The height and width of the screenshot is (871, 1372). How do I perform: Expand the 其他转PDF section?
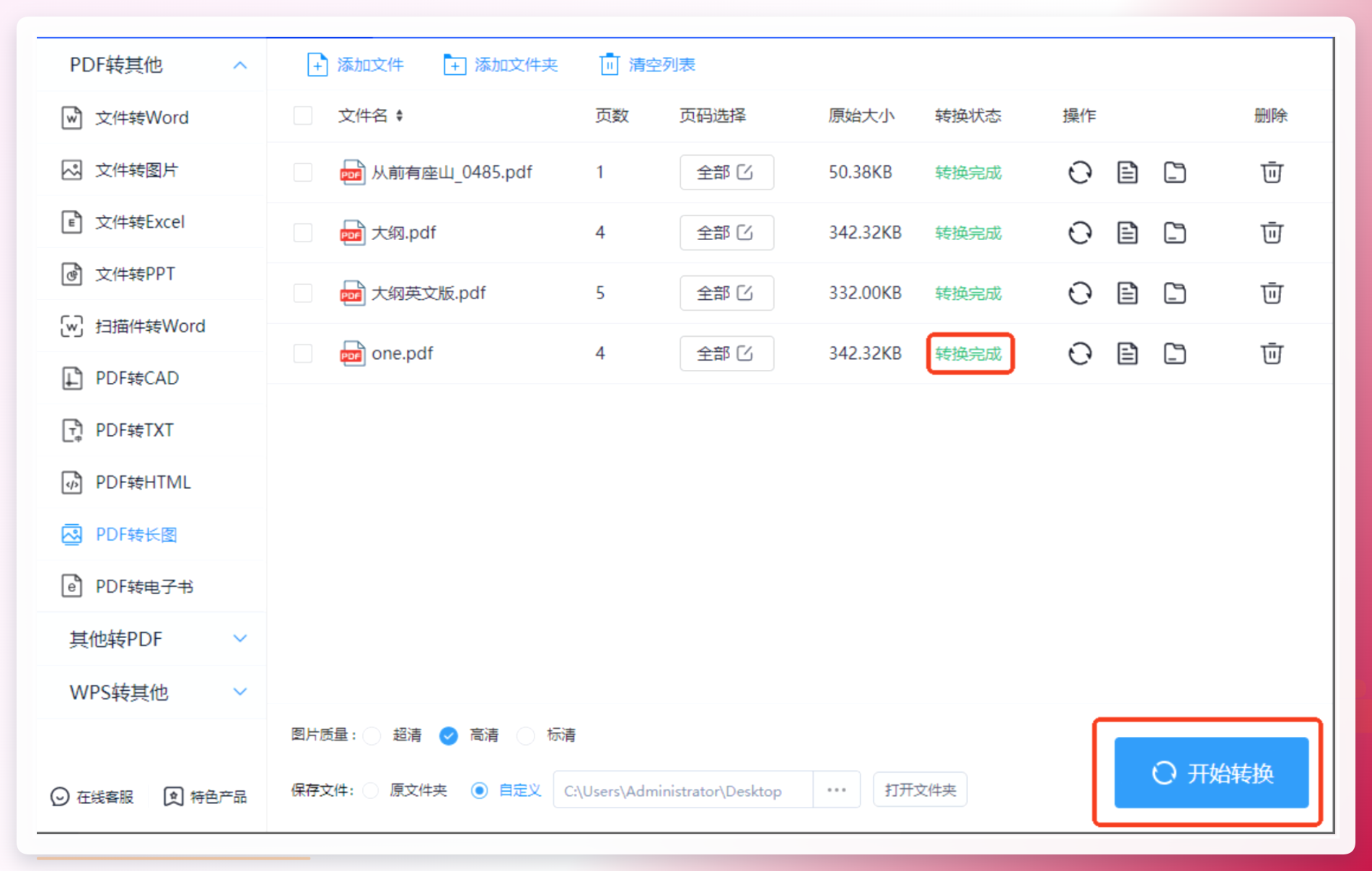click(x=240, y=639)
